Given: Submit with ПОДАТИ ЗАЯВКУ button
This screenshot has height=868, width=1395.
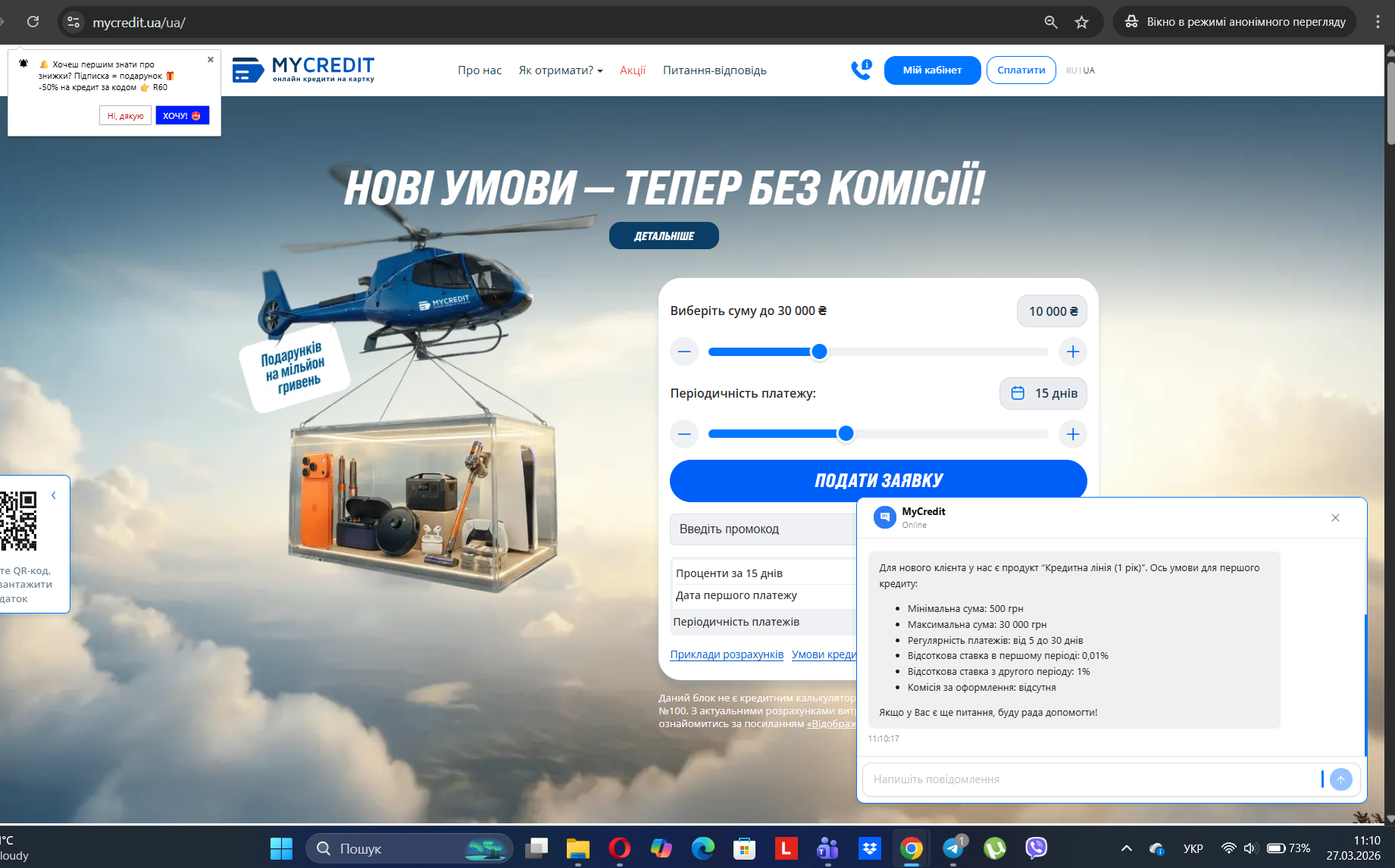Looking at the screenshot, I should pyautogui.click(x=878, y=480).
